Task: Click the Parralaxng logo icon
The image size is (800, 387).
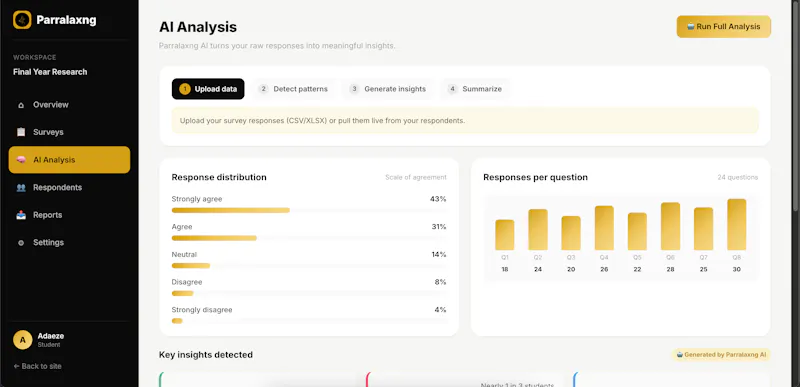Action: click(22, 20)
